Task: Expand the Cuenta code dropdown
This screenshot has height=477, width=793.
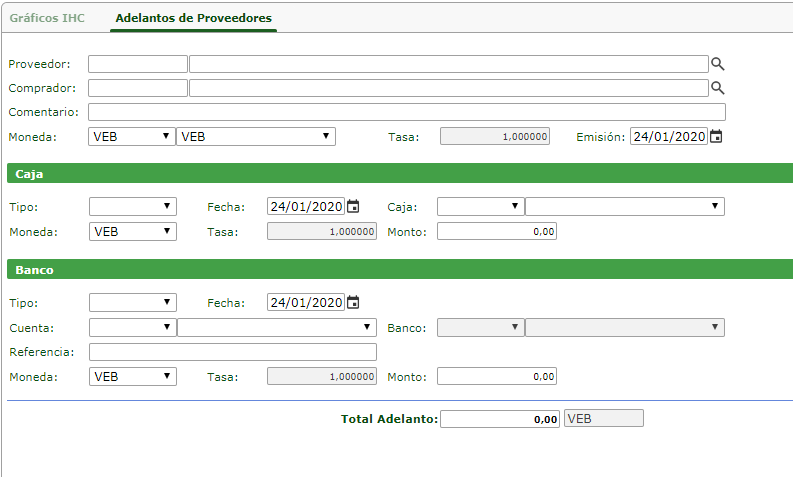Action: 132,327
